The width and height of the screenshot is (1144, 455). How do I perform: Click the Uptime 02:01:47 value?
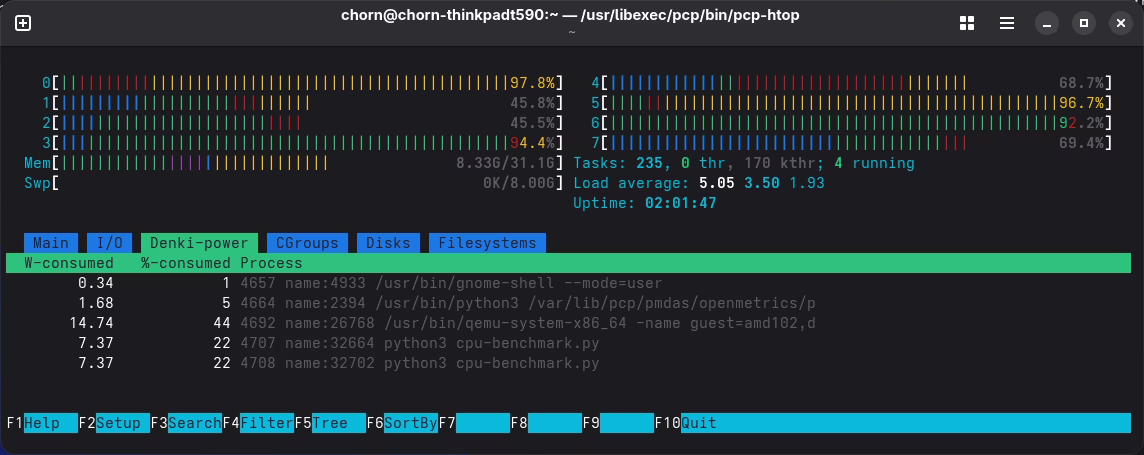point(681,203)
